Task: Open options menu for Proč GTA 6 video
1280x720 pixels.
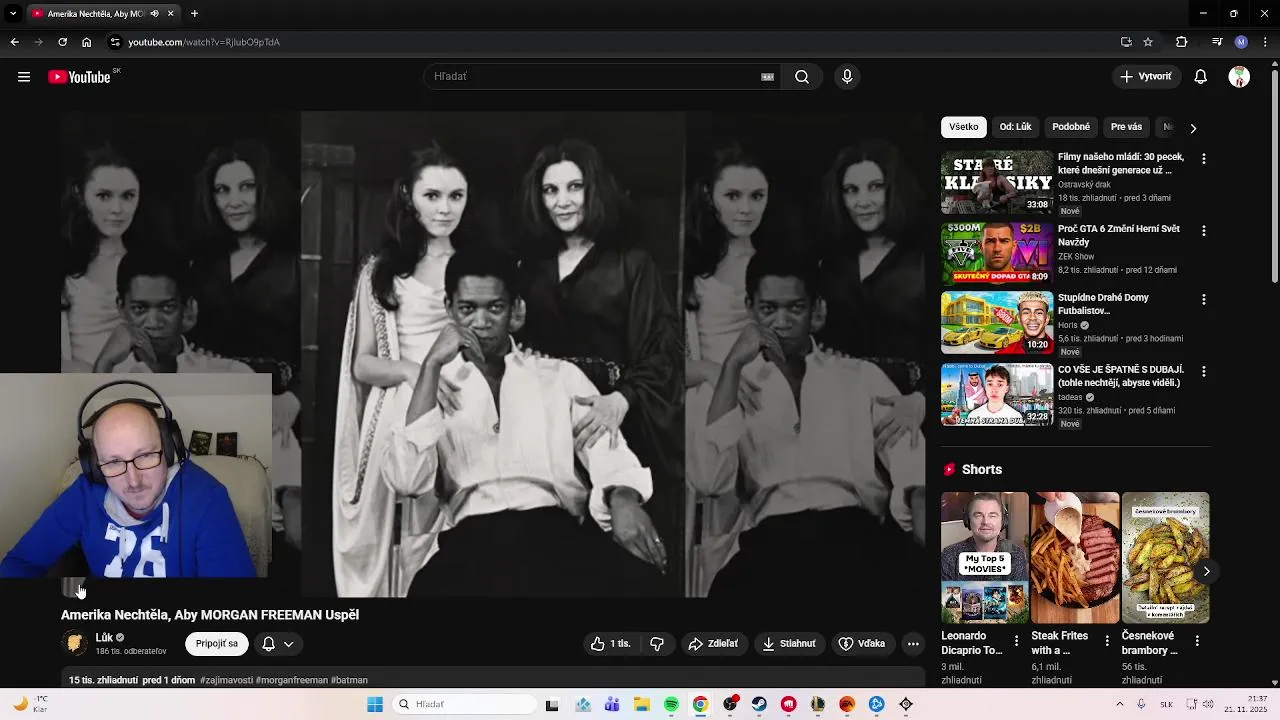Action: [x=1204, y=231]
